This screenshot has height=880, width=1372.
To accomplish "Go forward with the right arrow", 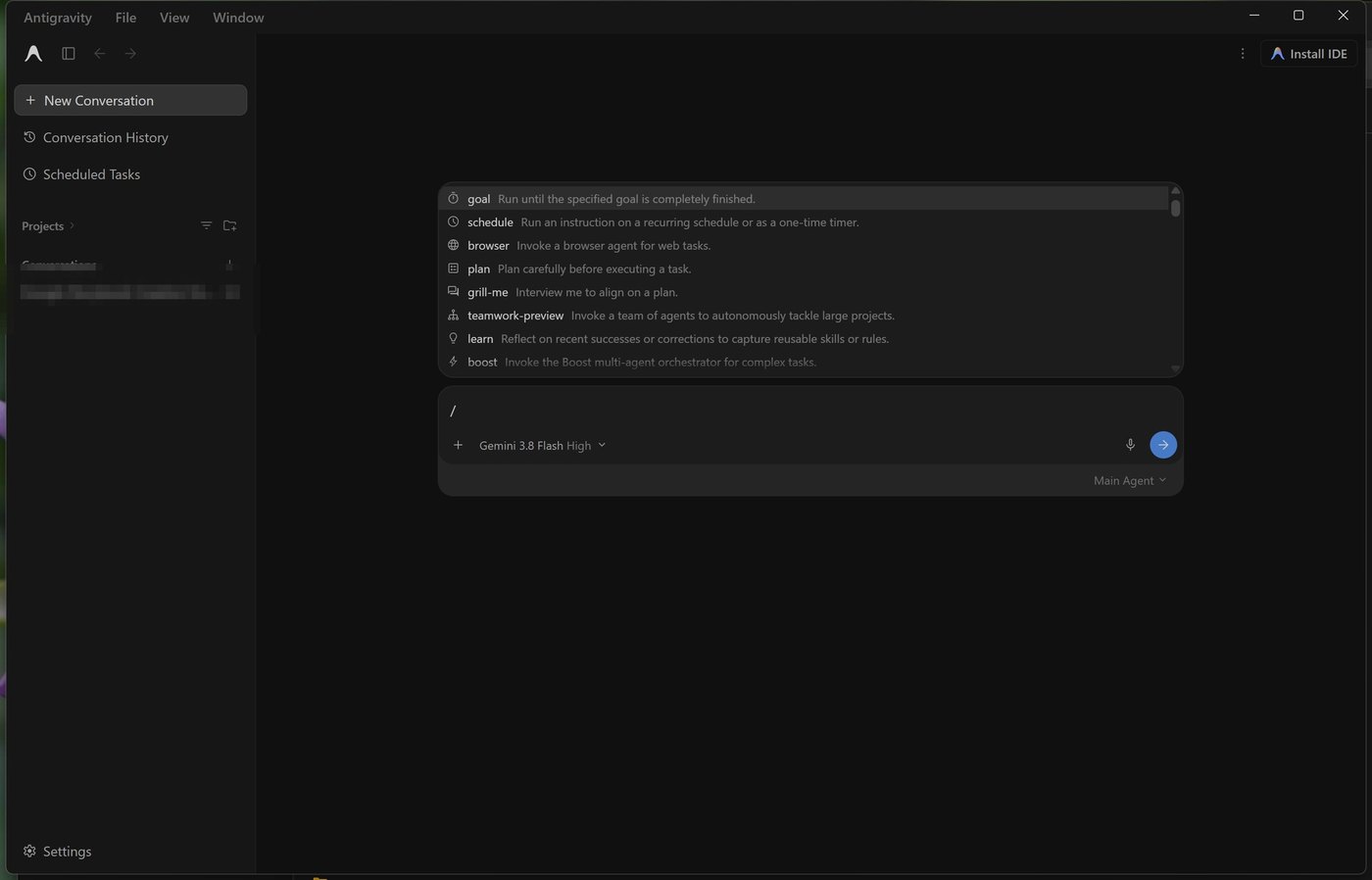I will (x=130, y=54).
